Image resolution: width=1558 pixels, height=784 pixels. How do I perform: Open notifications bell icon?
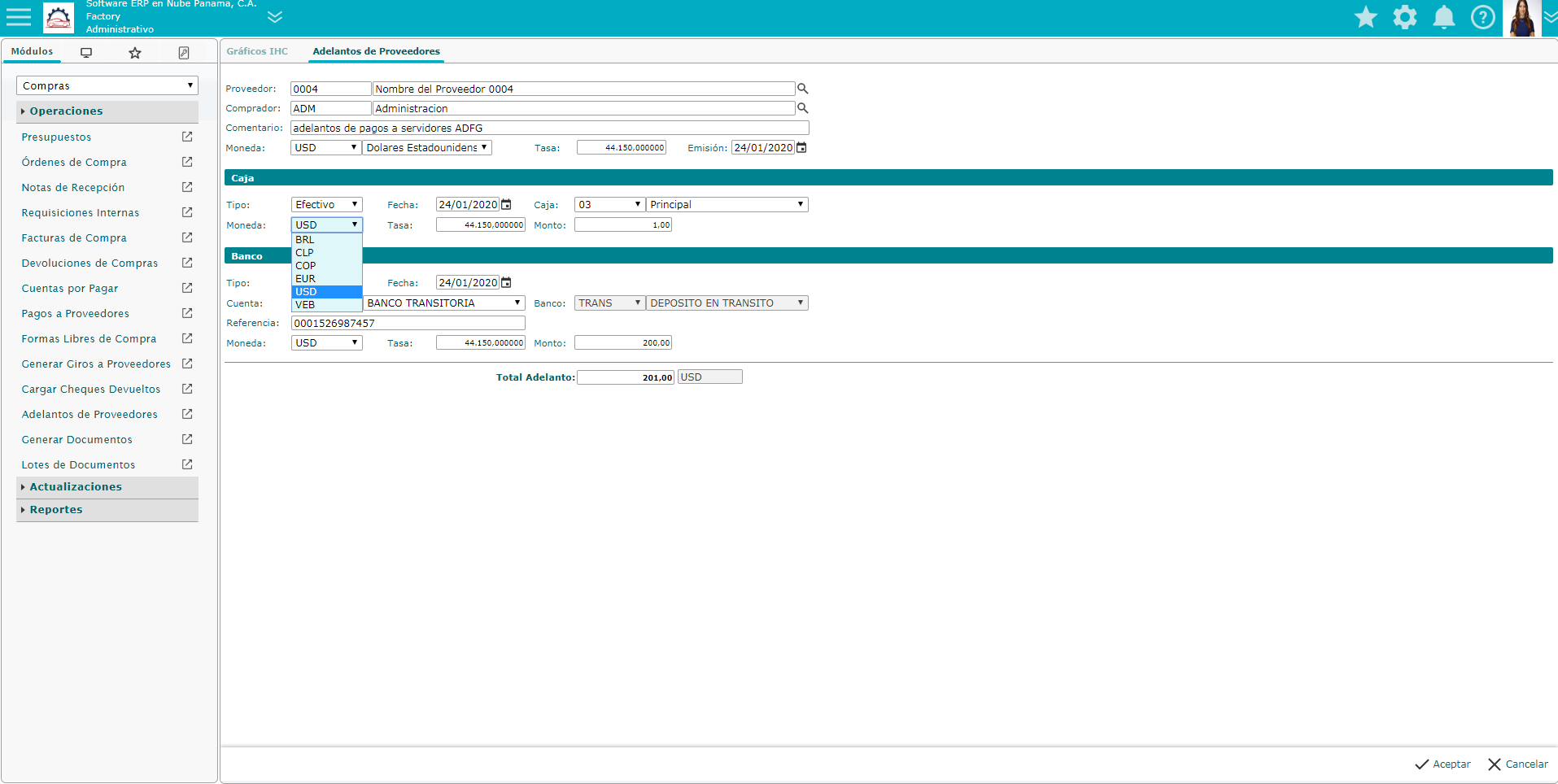point(1443,17)
